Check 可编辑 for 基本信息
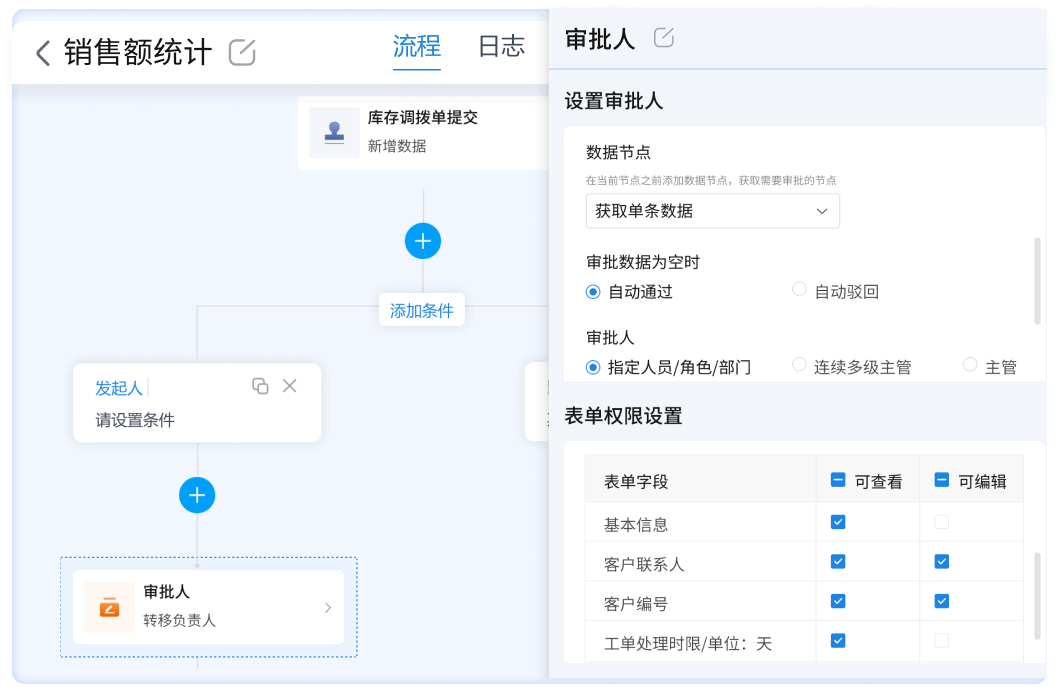Screen dimensions: 1059x687 coord(941,522)
